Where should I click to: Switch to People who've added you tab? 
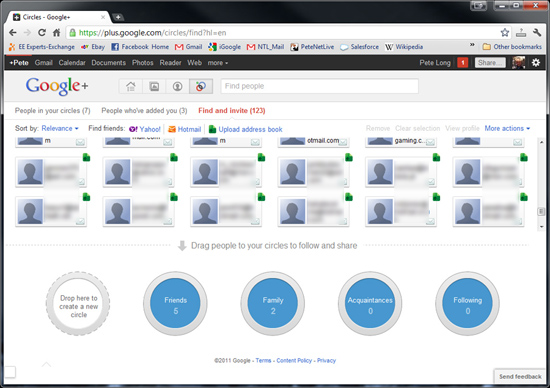tap(144, 111)
